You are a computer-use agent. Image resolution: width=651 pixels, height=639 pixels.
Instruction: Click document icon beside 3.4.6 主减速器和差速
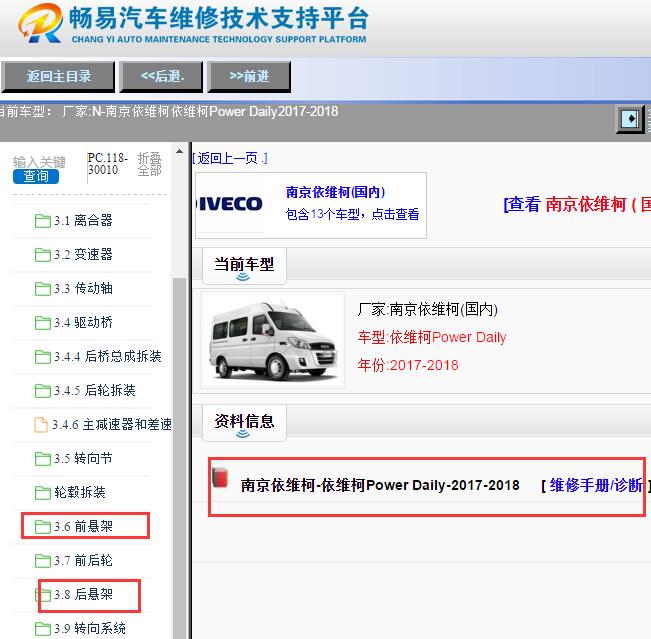click(x=41, y=425)
